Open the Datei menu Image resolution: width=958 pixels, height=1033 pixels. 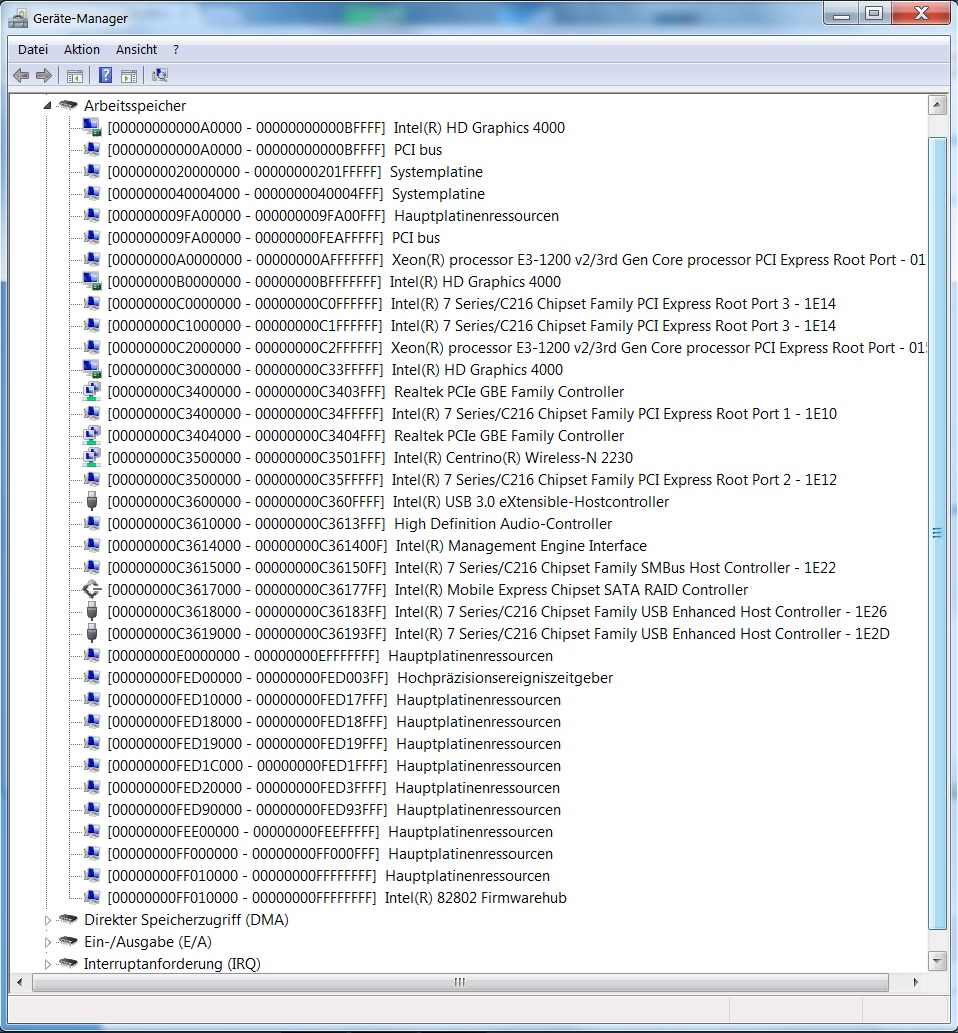coord(33,49)
